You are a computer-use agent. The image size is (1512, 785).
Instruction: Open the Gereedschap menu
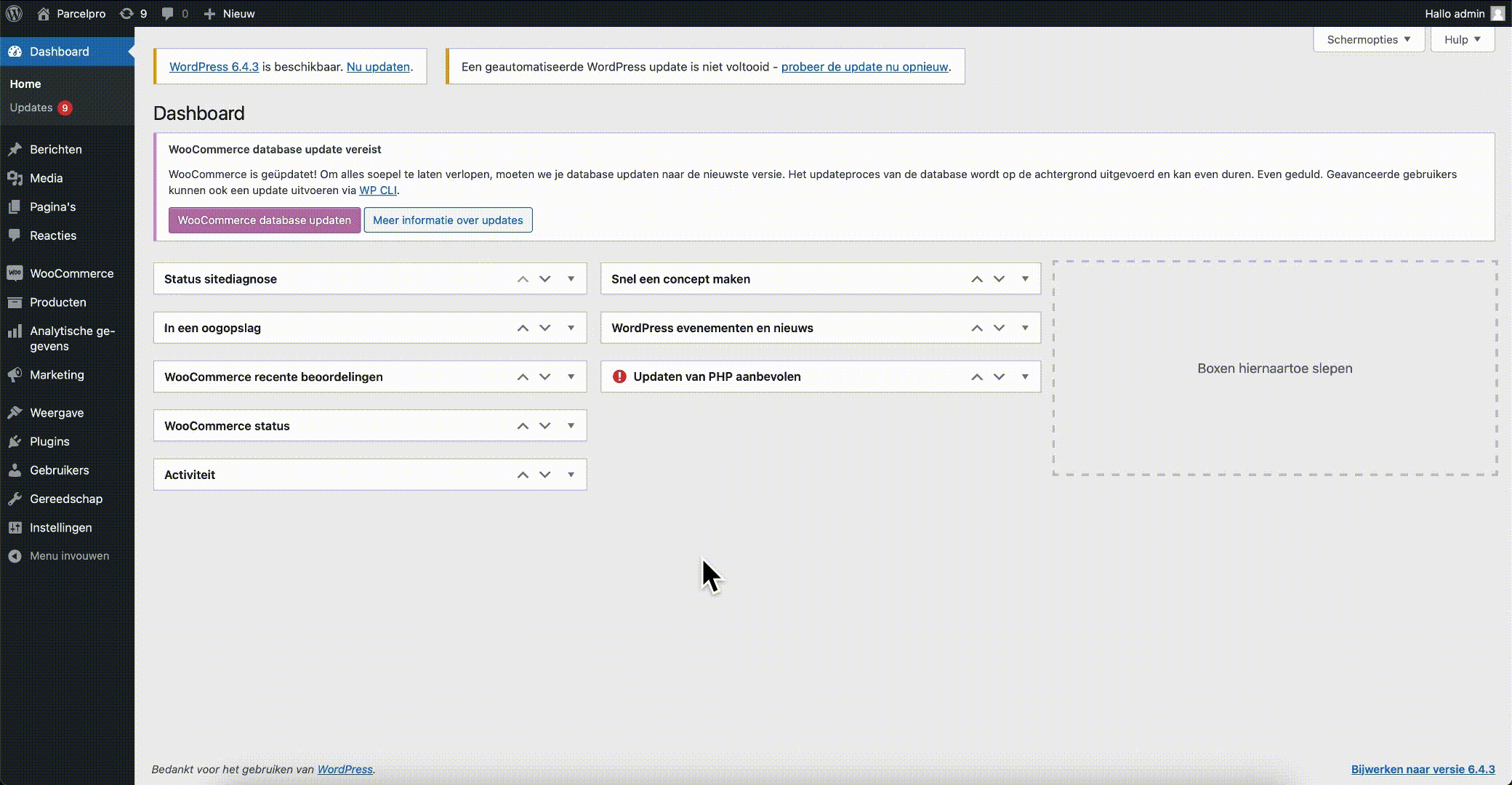click(x=67, y=499)
